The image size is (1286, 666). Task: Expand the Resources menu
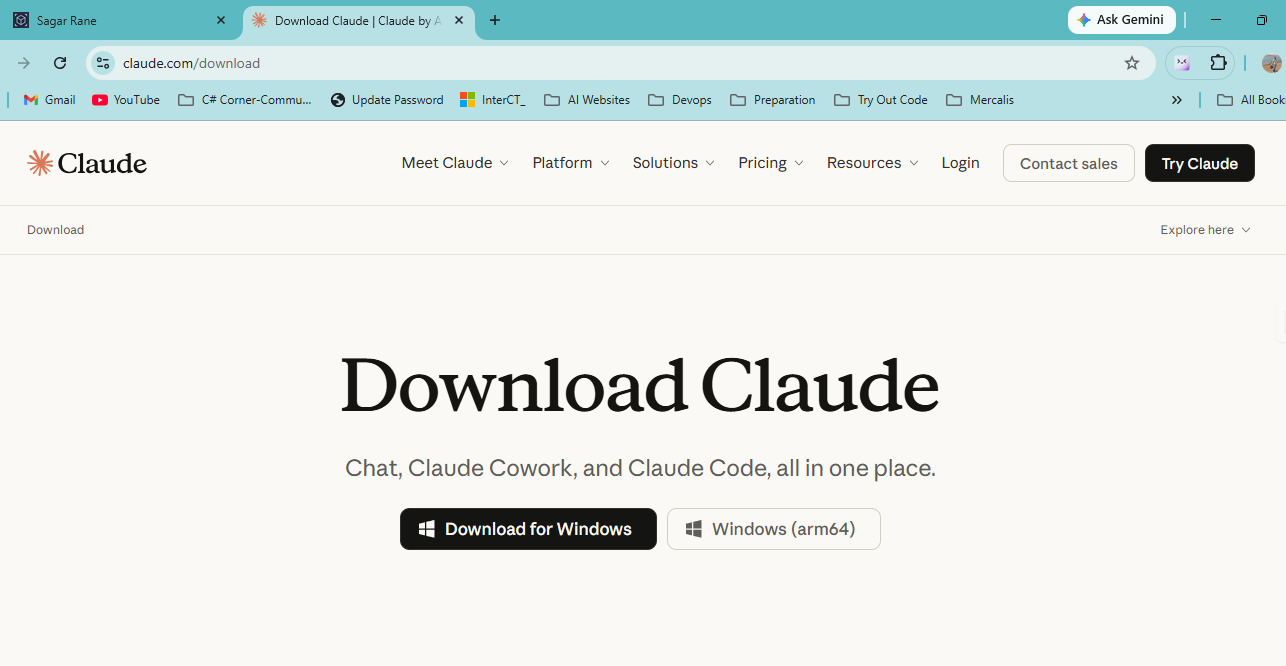click(x=872, y=163)
